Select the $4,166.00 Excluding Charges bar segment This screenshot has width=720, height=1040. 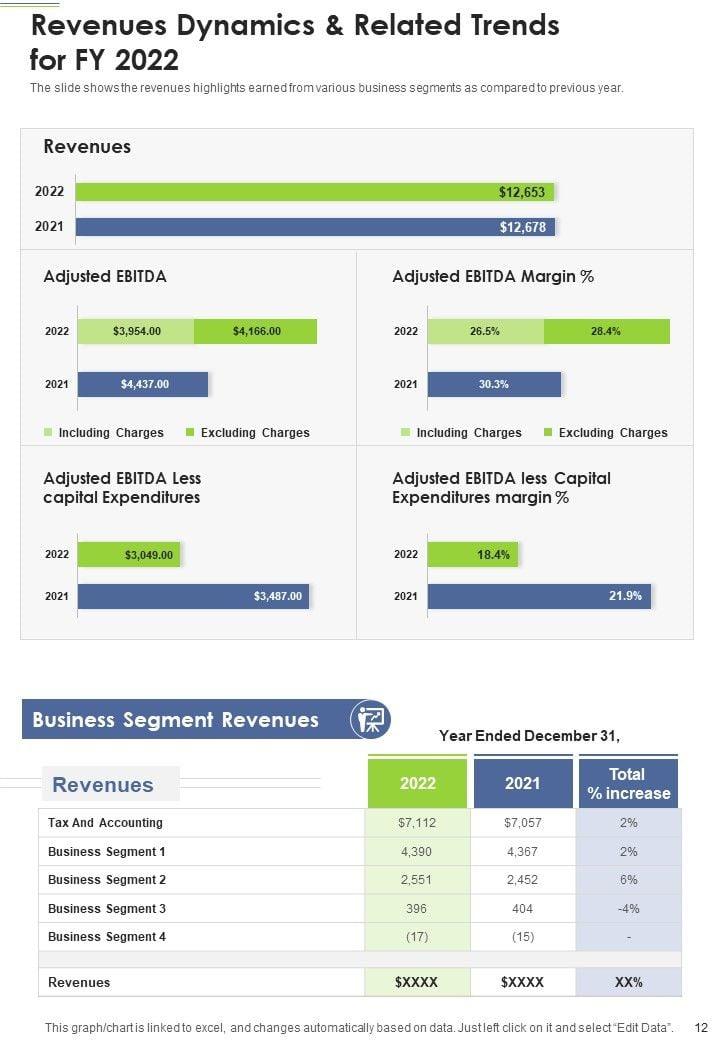click(255, 331)
